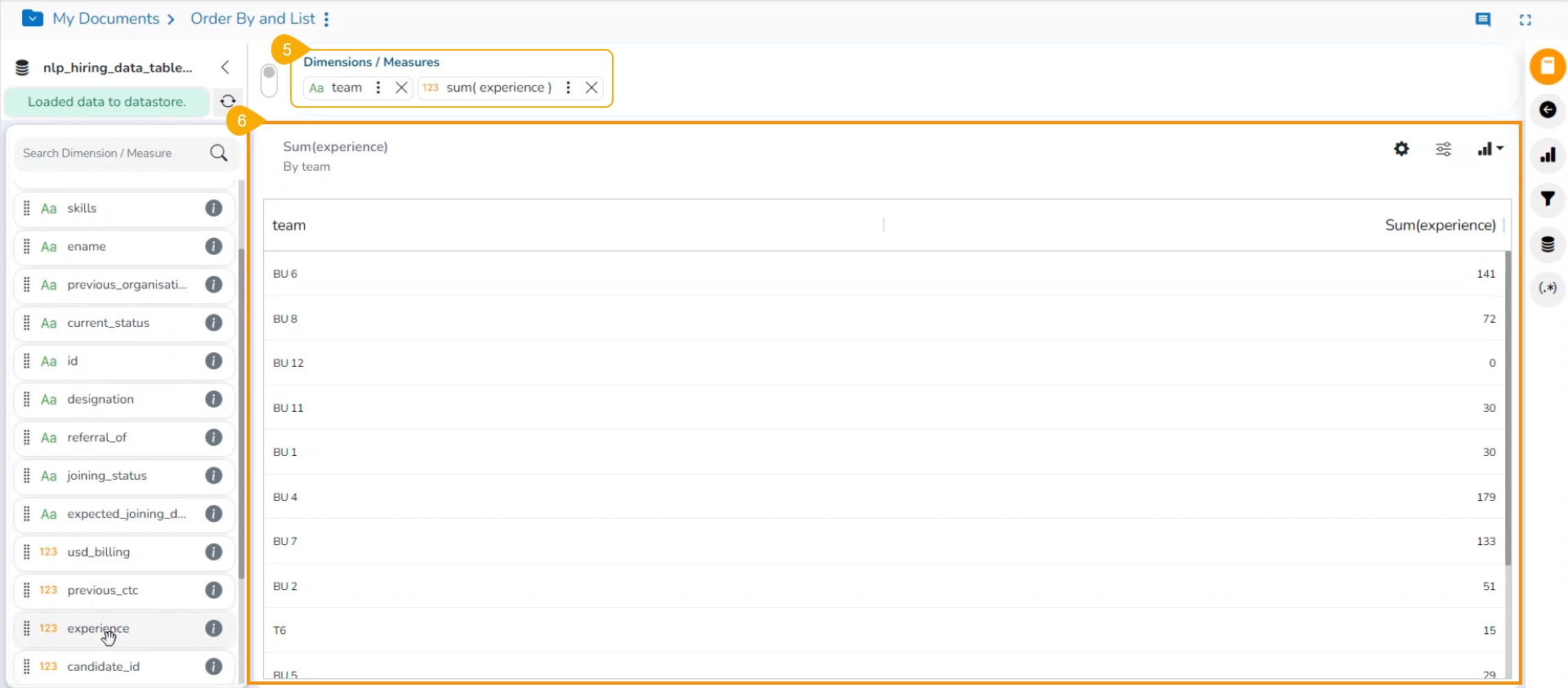This screenshot has height=688, width=1568.
Task: Show info for the skills dimension
Action: [214, 208]
